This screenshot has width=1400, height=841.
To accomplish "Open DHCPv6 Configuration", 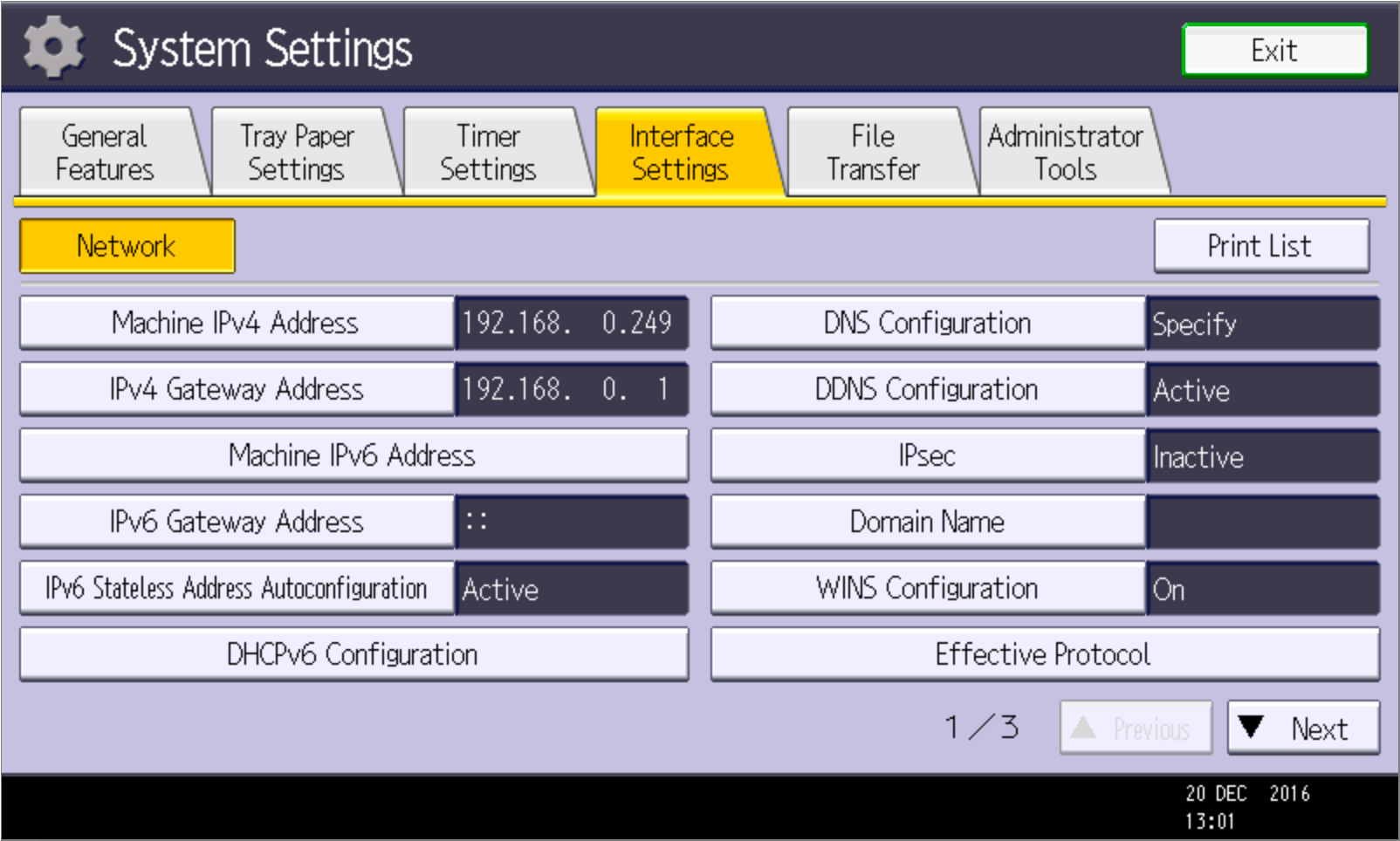I will [x=353, y=654].
